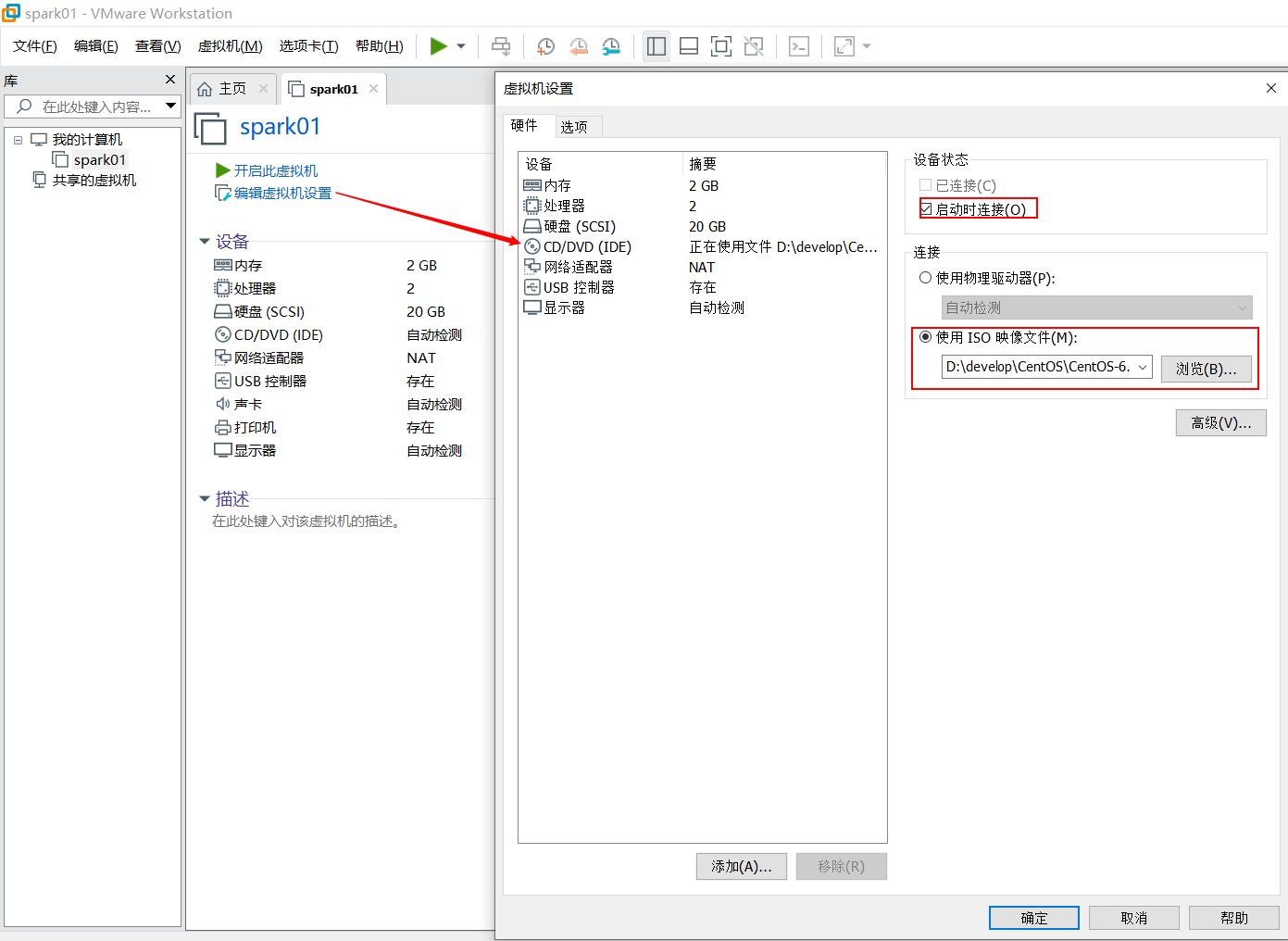Open the library search dropdown arrow
1288x941 pixels.
click(171, 107)
